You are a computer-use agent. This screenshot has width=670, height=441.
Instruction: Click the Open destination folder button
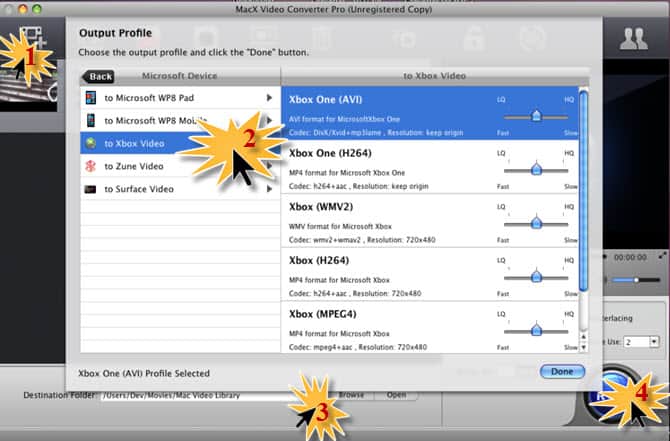(397, 395)
